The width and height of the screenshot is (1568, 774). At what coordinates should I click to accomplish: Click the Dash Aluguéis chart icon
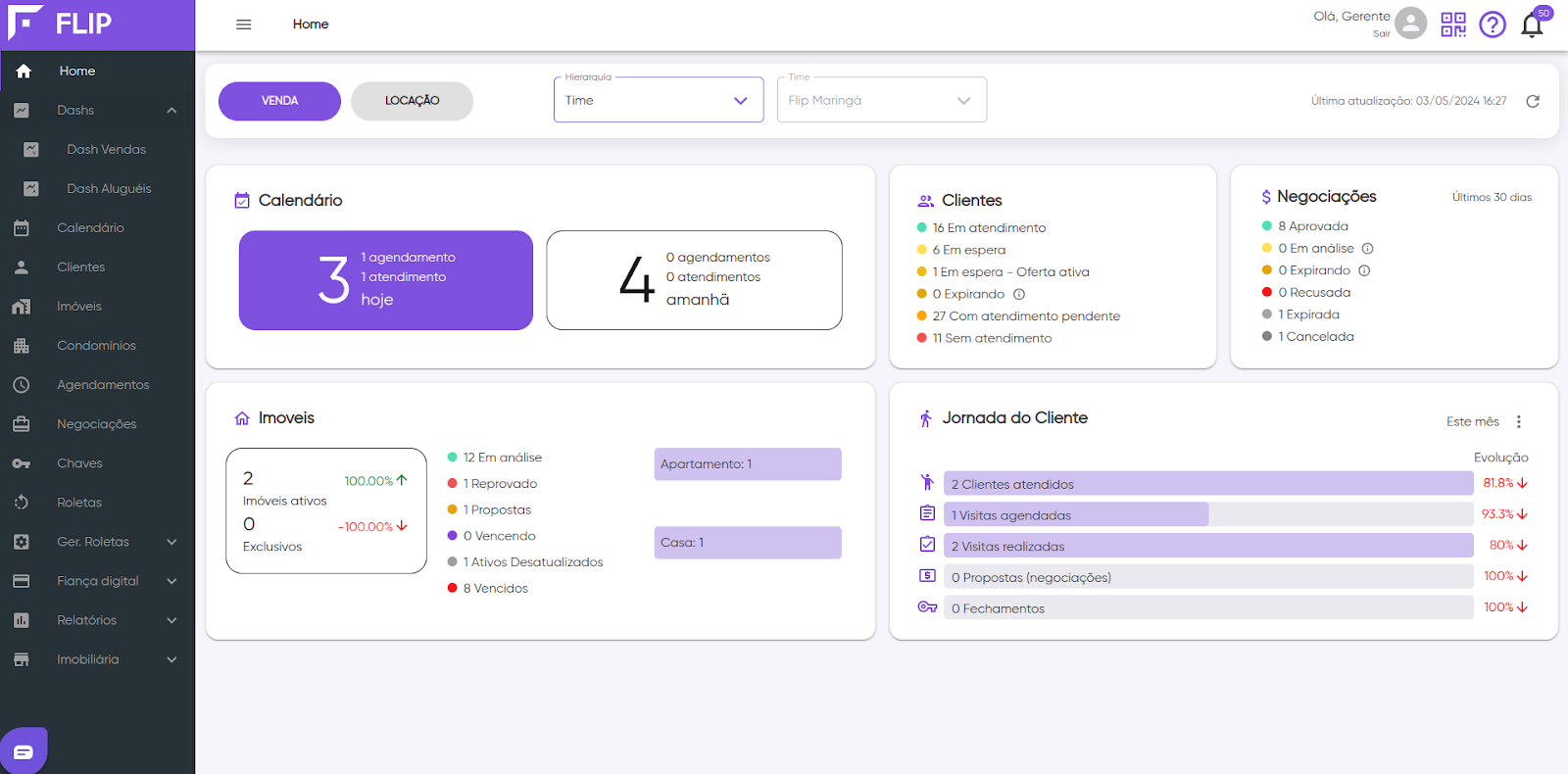pos(31,189)
